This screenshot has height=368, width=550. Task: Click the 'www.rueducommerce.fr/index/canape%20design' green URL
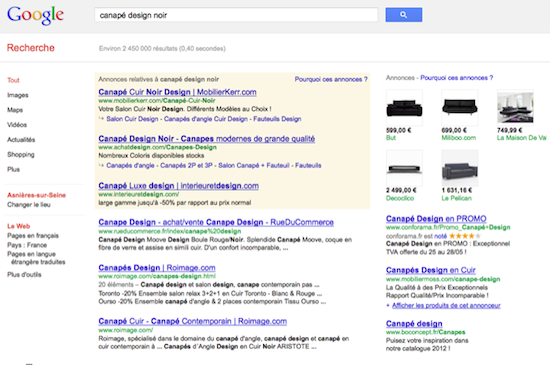[x=169, y=231]
